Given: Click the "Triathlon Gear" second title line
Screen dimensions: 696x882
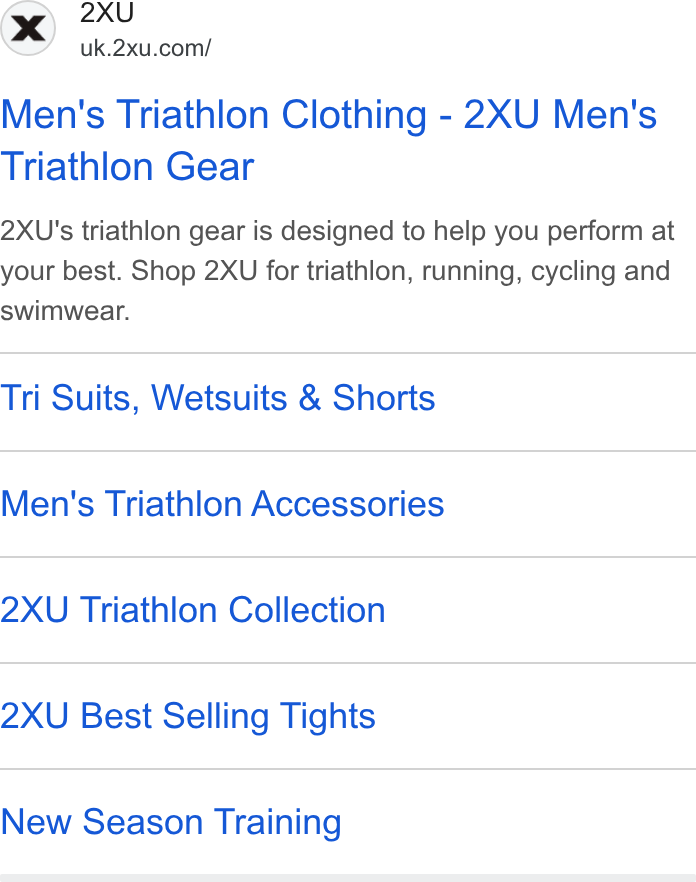Looking at the screenshot, I should point(127,166).
